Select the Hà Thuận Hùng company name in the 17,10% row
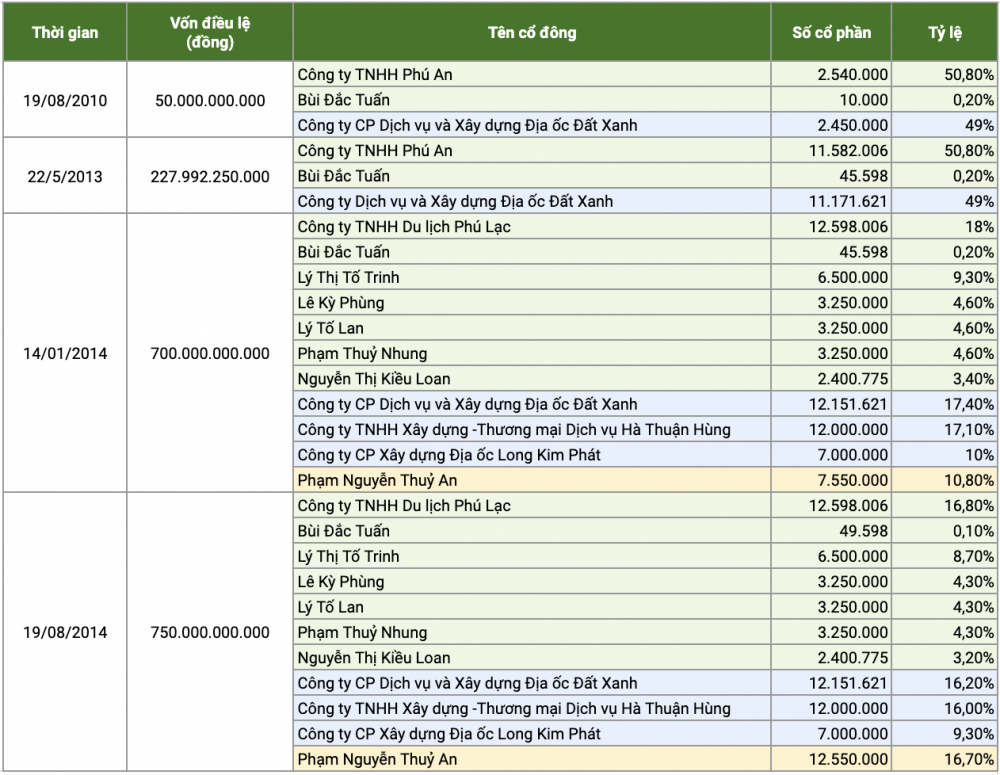 tap(513, 430)
